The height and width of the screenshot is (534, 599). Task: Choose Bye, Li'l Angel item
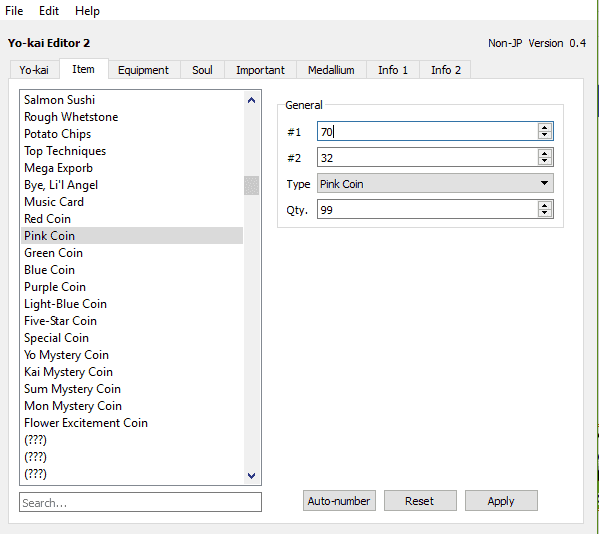(x=132, y=185)
